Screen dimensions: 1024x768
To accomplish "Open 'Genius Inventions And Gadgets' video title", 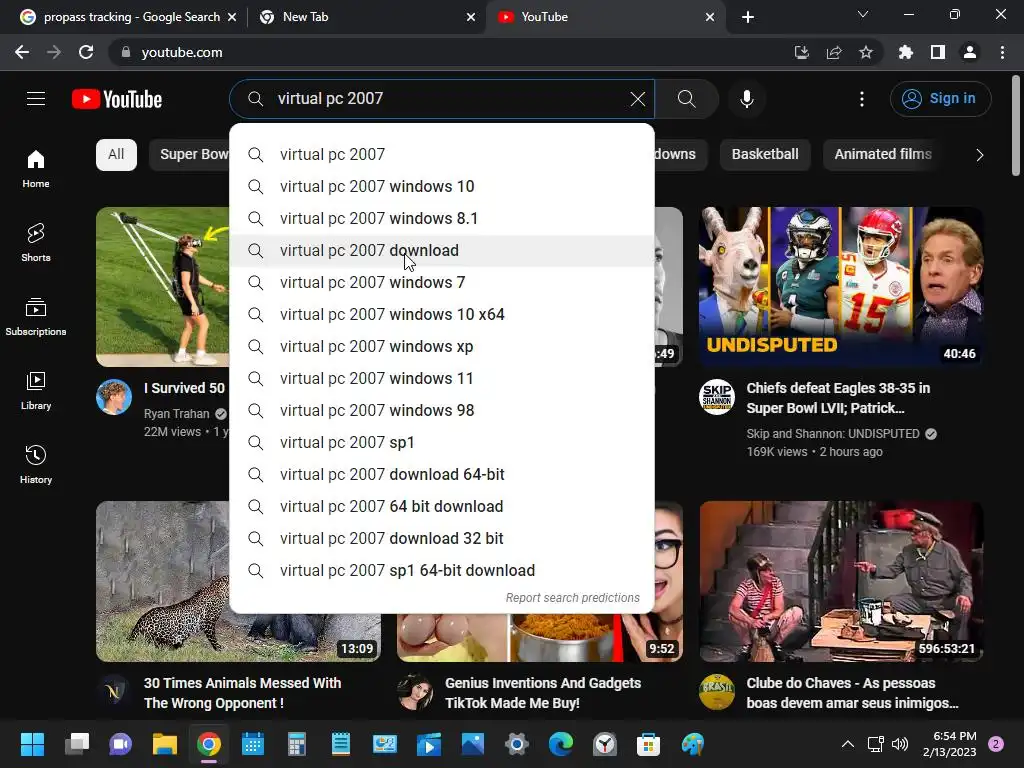I will coord(543,693).
